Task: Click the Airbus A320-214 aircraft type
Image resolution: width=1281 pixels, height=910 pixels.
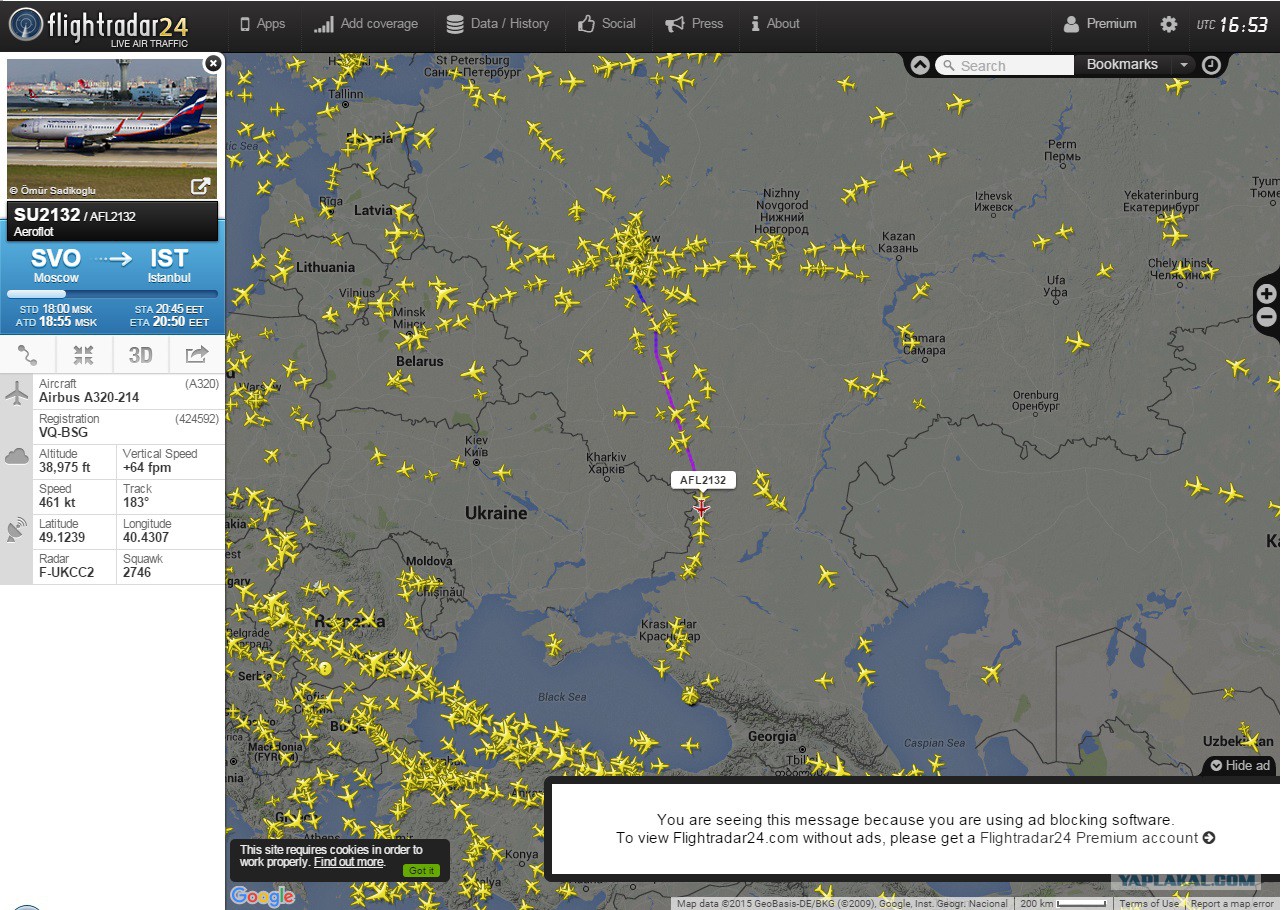Action: click(89, 398)
